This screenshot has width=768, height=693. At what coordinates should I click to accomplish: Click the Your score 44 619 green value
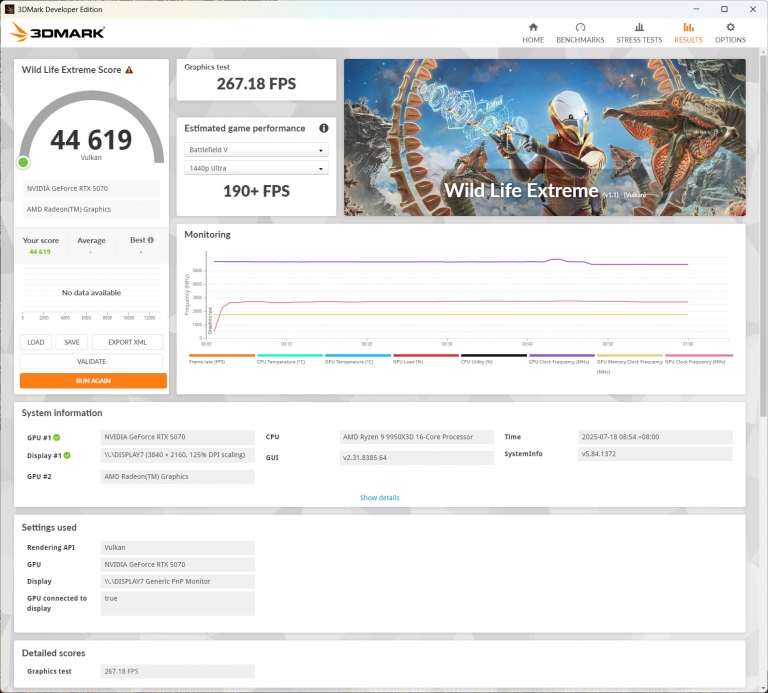pos(40,252)
